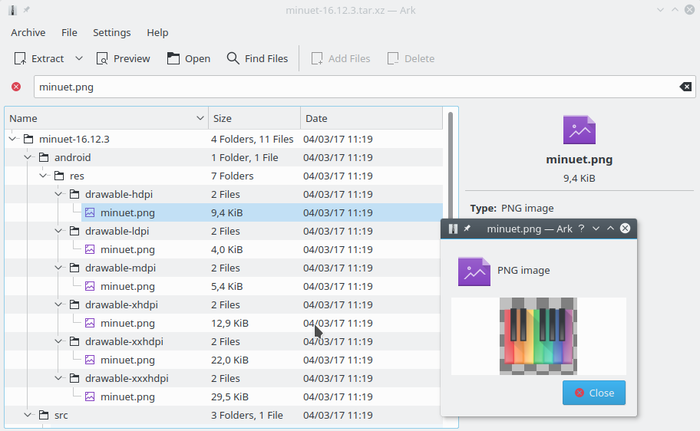Collapse the minuet-16.12.3 root folder
Viewport: 700px width, 431px height.
tap(12, 139)
